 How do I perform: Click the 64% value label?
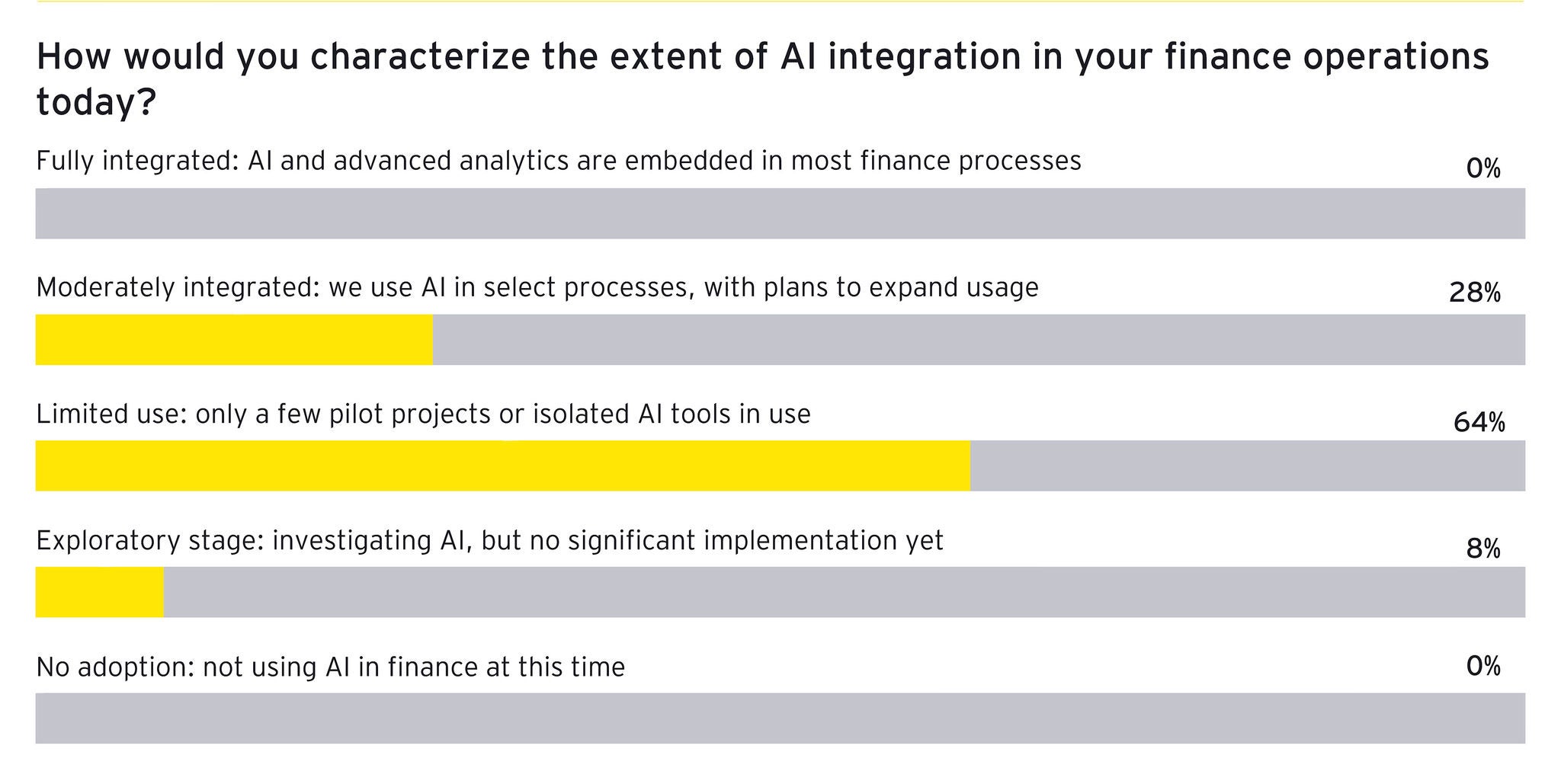tap(1479, 421)
